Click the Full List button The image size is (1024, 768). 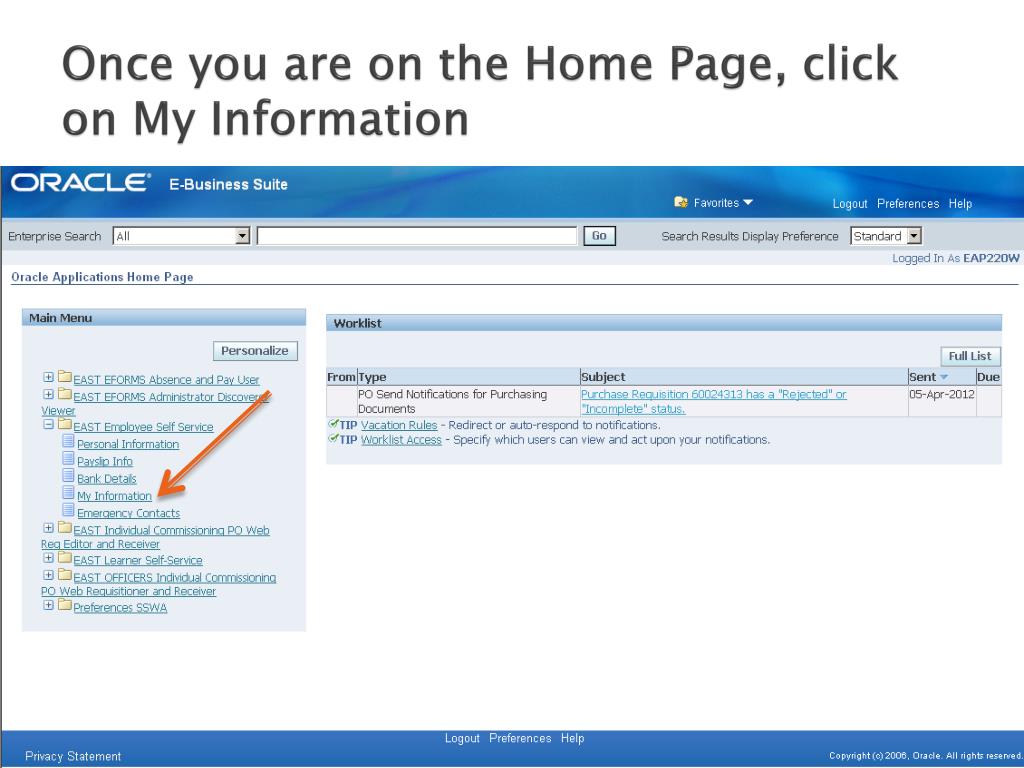[970, 356]
